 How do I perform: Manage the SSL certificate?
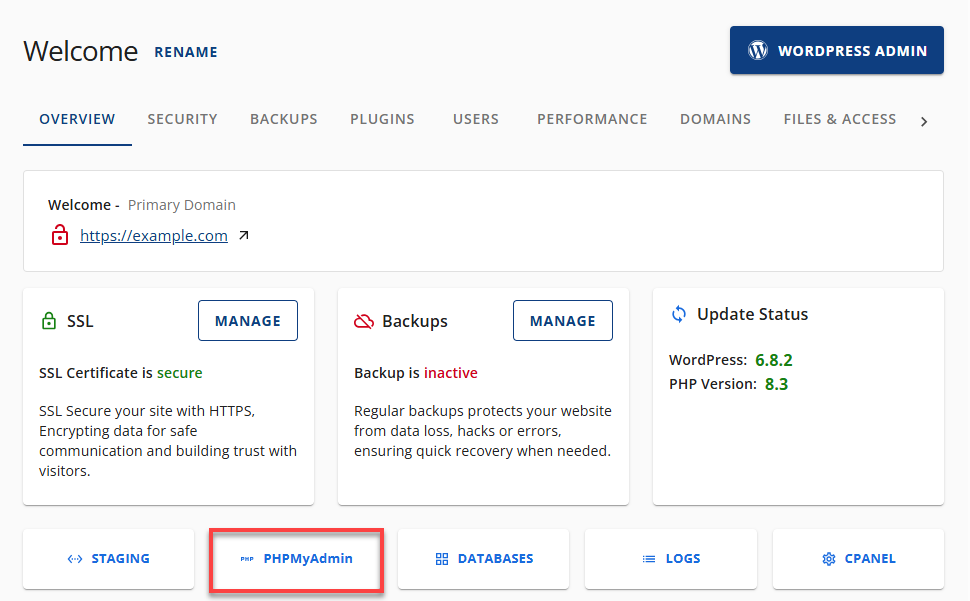tap(247, 320)
